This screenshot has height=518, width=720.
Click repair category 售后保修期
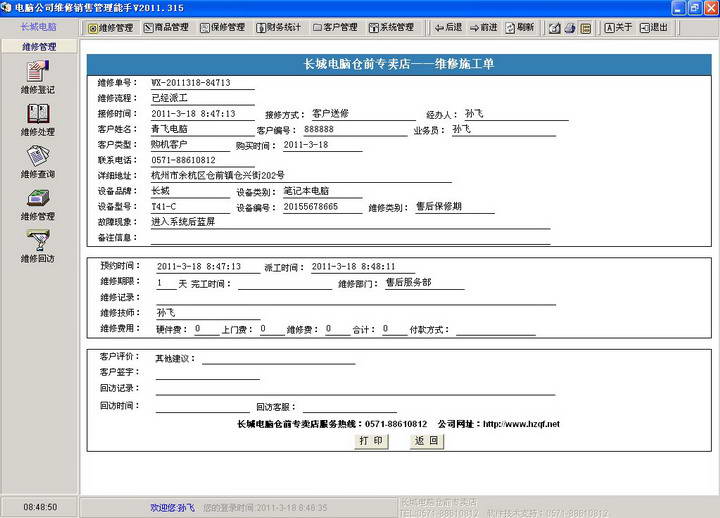click(x=439, y=207)
